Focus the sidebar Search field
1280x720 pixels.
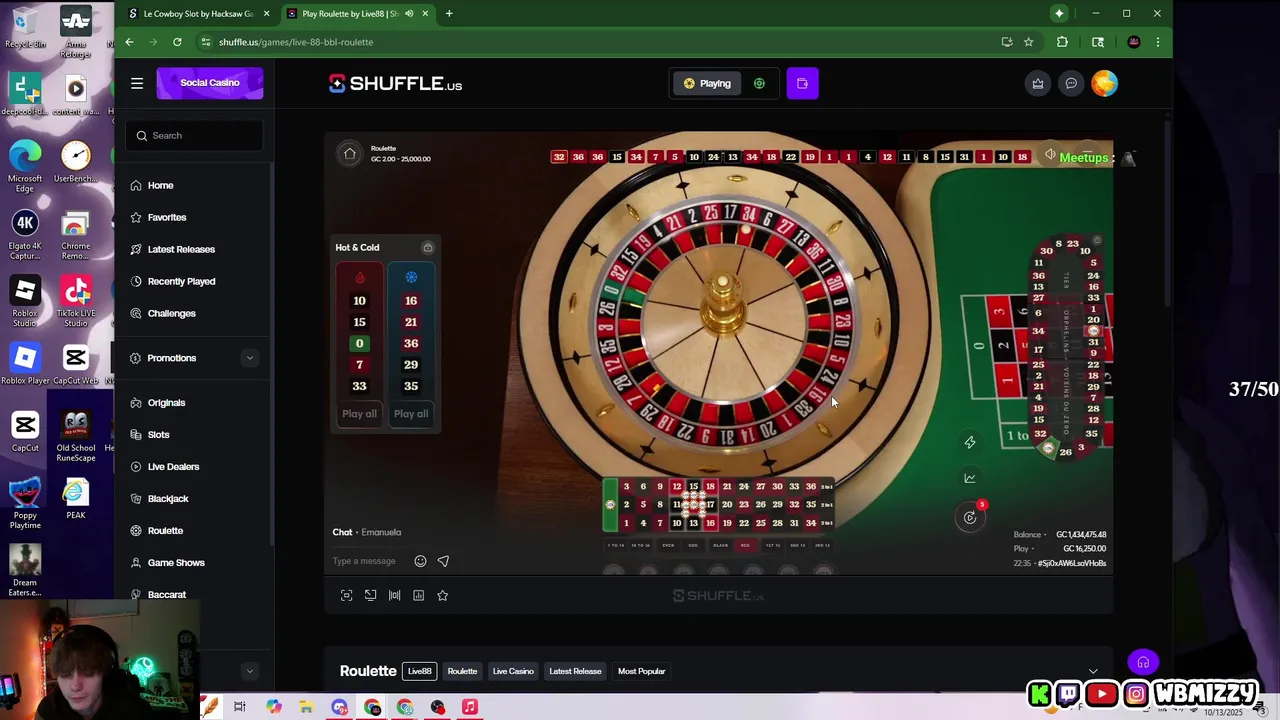[194, 135]
